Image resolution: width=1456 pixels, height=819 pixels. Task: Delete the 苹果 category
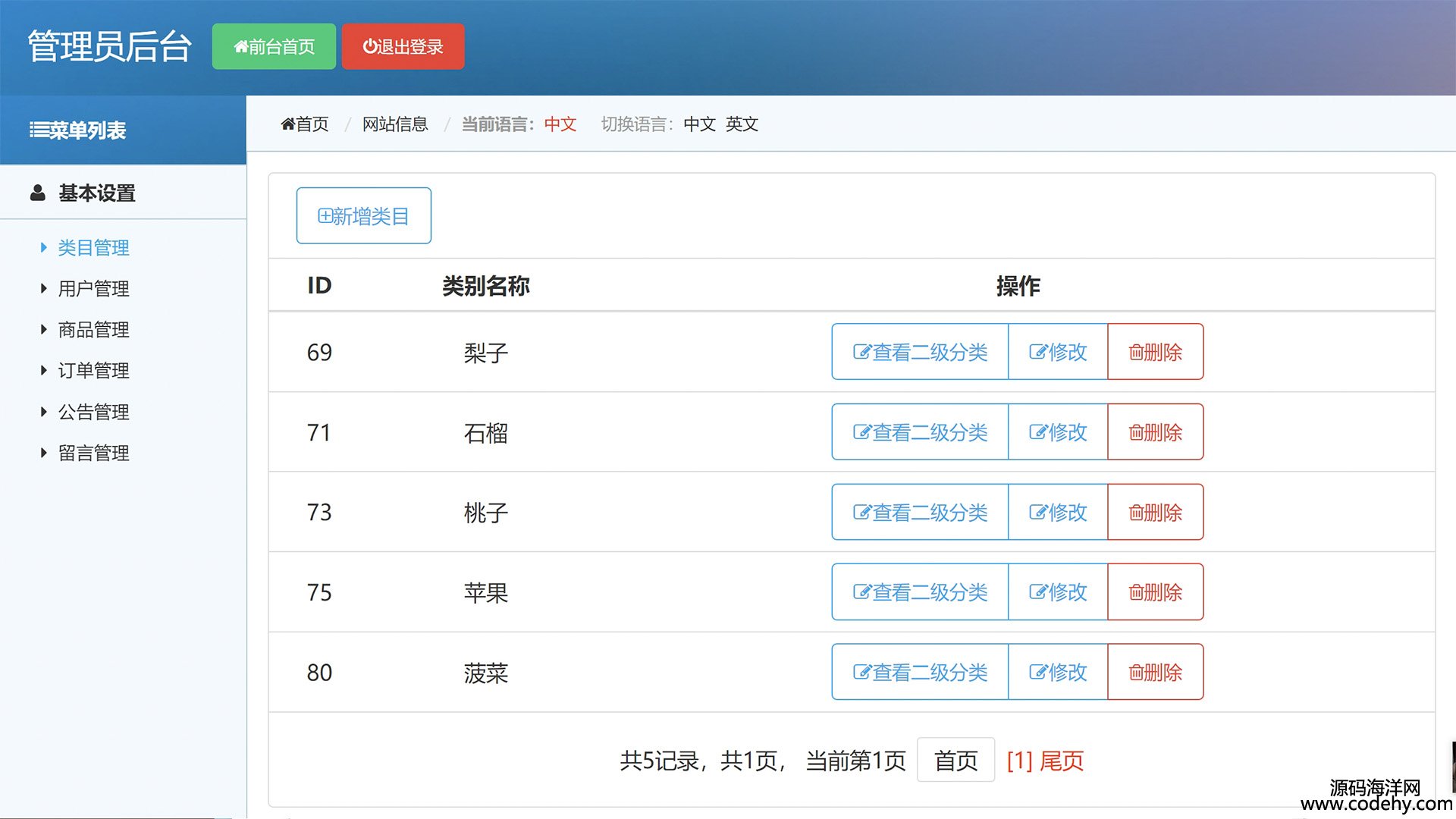click(1155, 592)
